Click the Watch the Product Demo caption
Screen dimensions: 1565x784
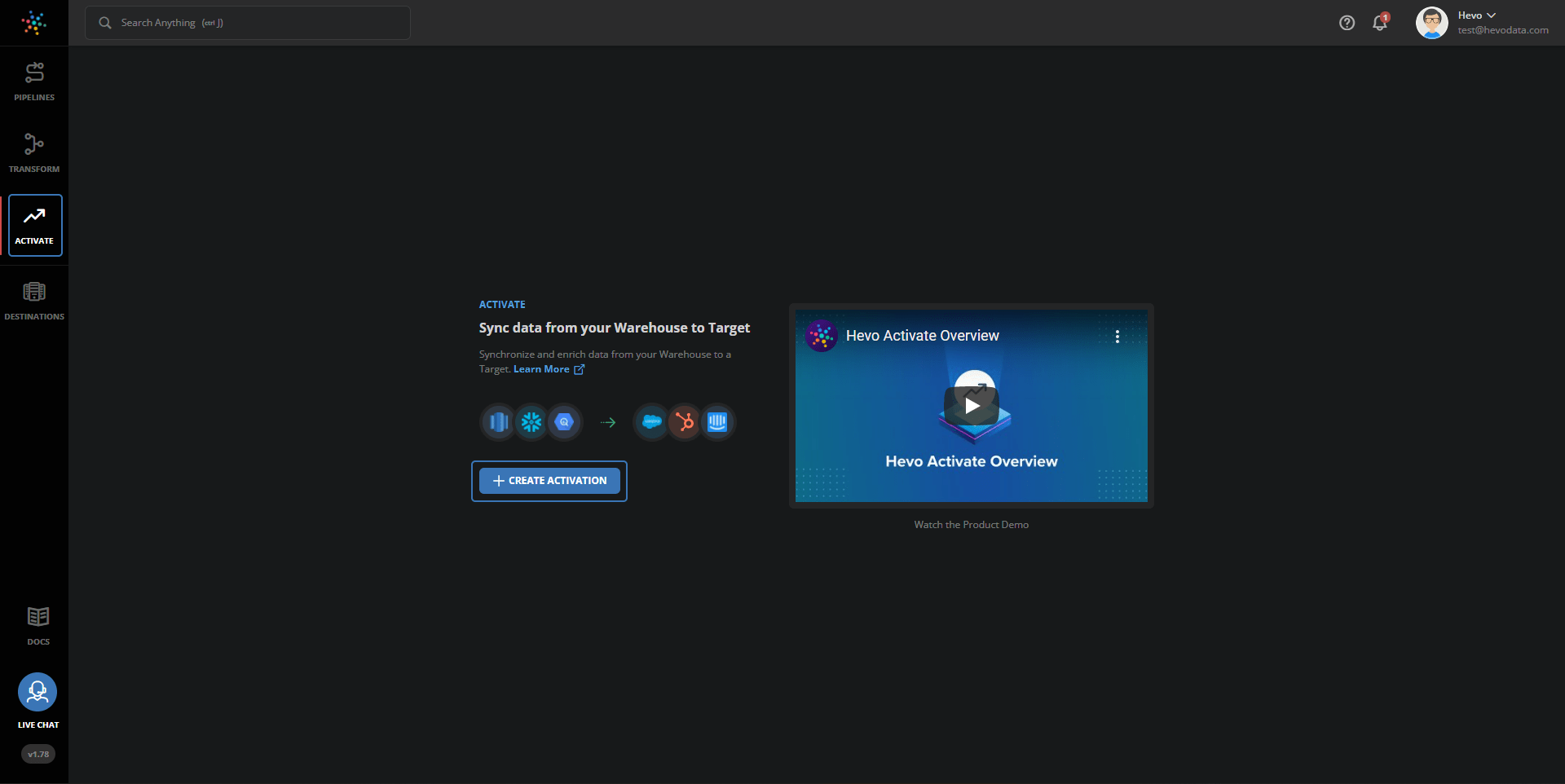pyautogui.click(x=972, y=525)
